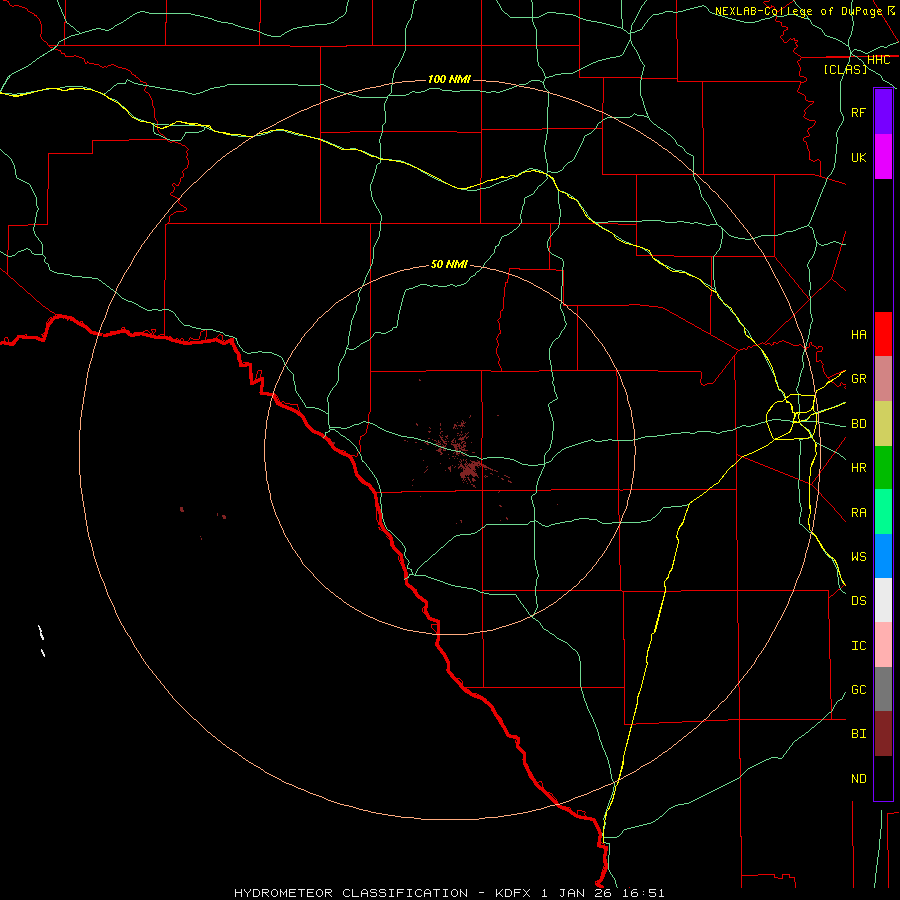Click the "ND" legend label
The image size is (900, 900).
pos(859,779)
